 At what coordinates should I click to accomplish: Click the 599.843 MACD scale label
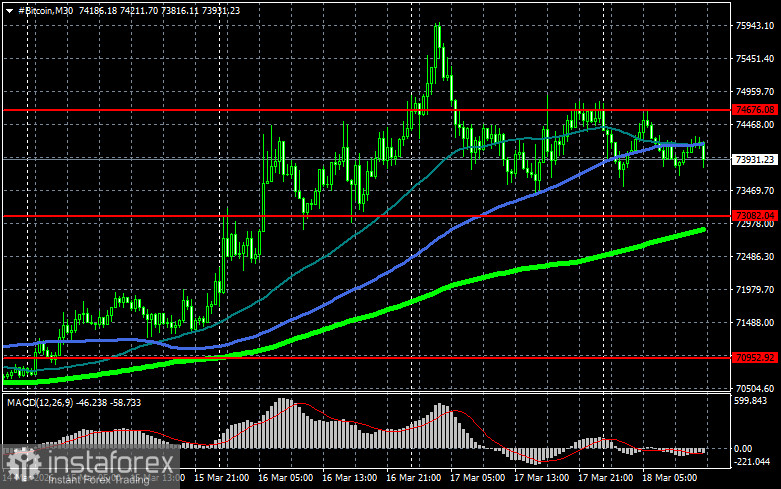[x=751, y=401]
